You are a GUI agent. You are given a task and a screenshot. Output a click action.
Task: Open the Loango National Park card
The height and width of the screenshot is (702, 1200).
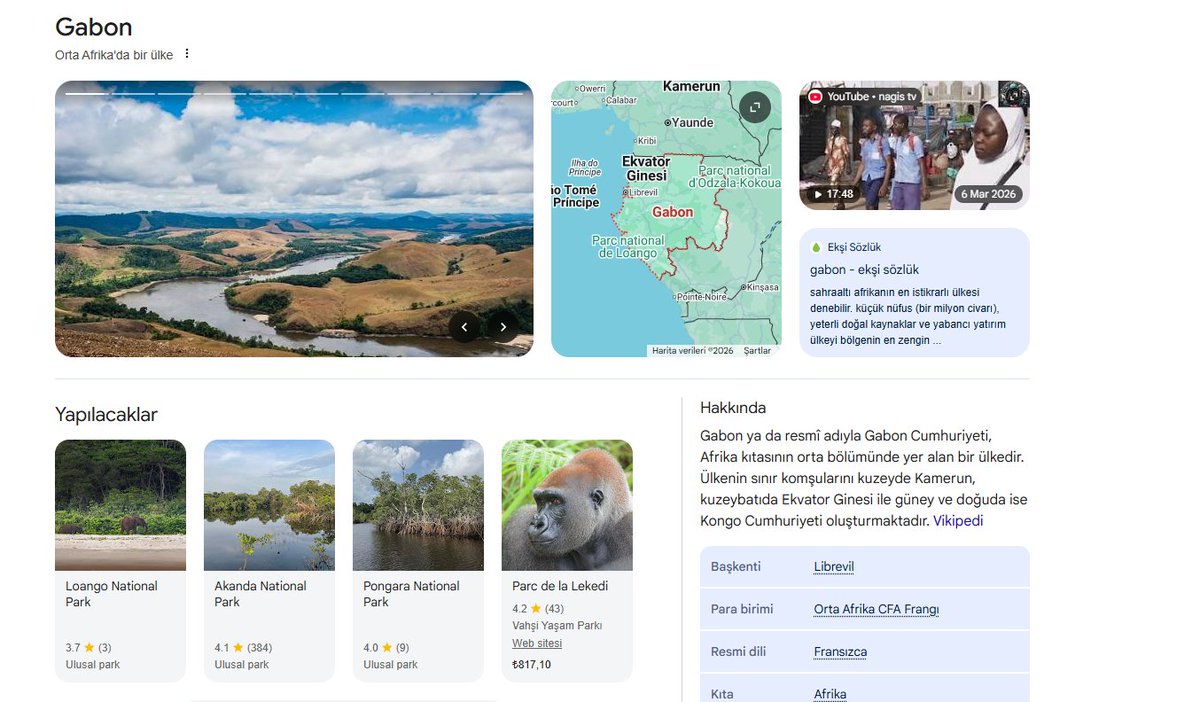tap(120, 561)
